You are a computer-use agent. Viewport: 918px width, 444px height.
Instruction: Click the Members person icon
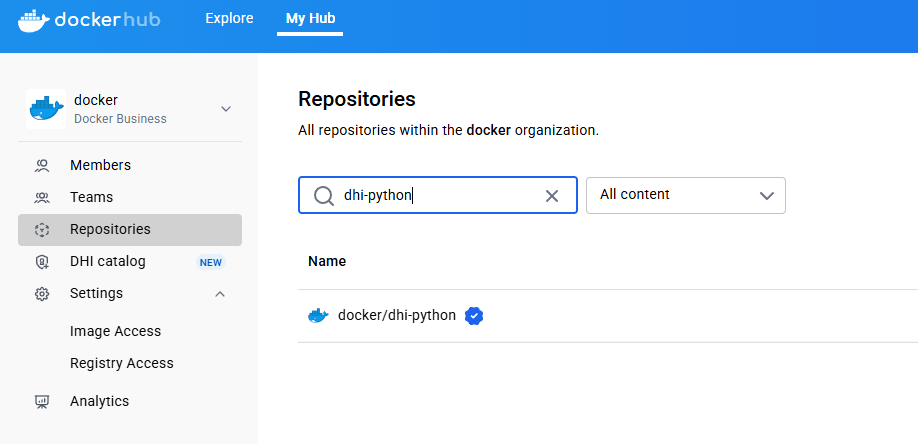(x=42, y=165)
